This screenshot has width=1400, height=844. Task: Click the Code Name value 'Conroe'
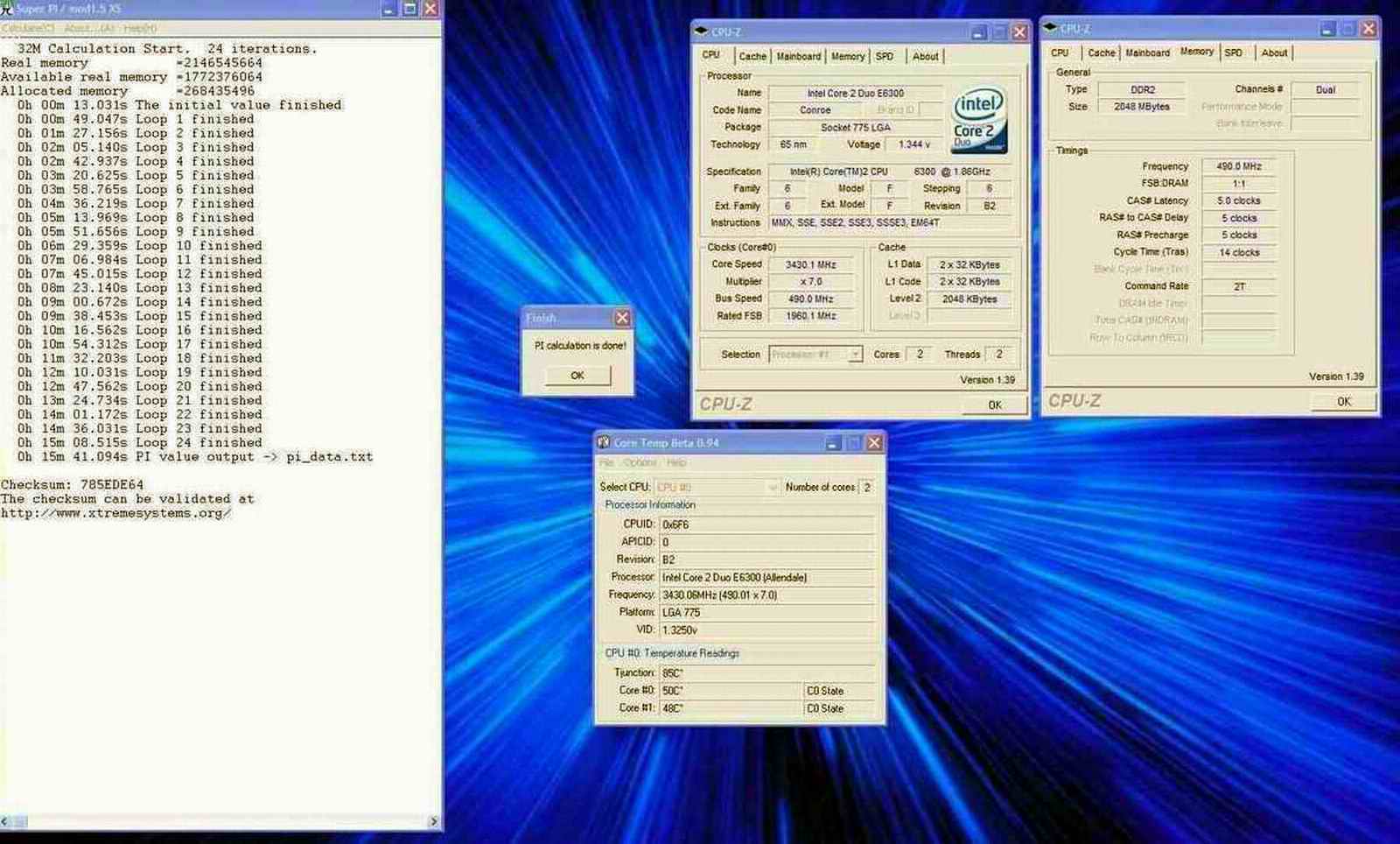coord(815,110)
